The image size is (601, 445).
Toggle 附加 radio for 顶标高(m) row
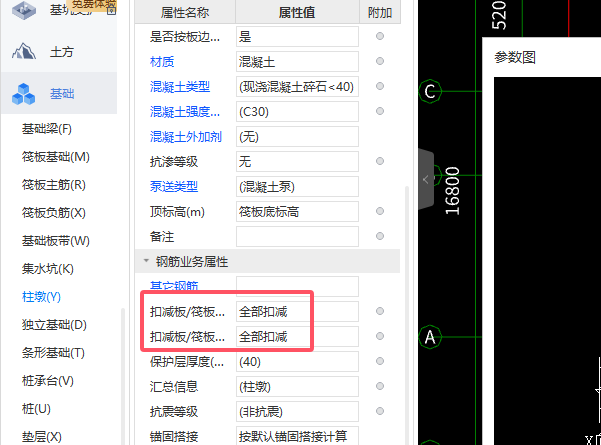pyautogui.click(x=380, y=211)
